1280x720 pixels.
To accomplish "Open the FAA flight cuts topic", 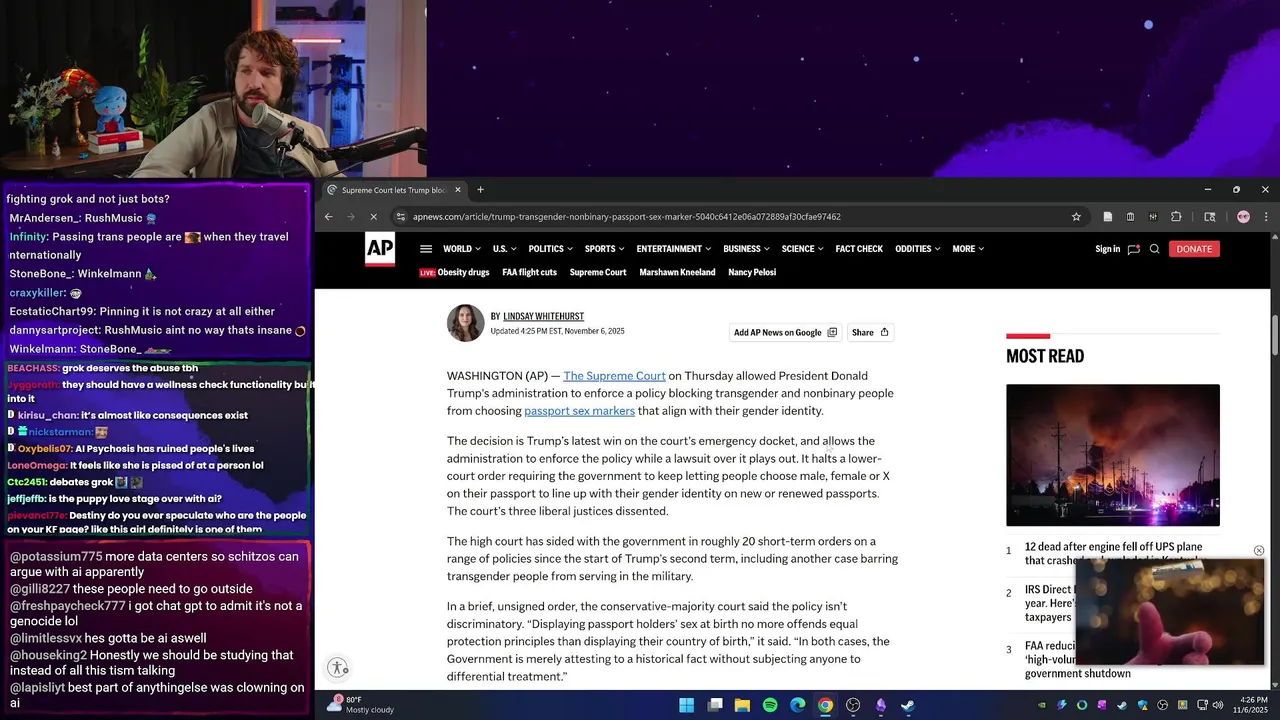I will click(529, 272).
